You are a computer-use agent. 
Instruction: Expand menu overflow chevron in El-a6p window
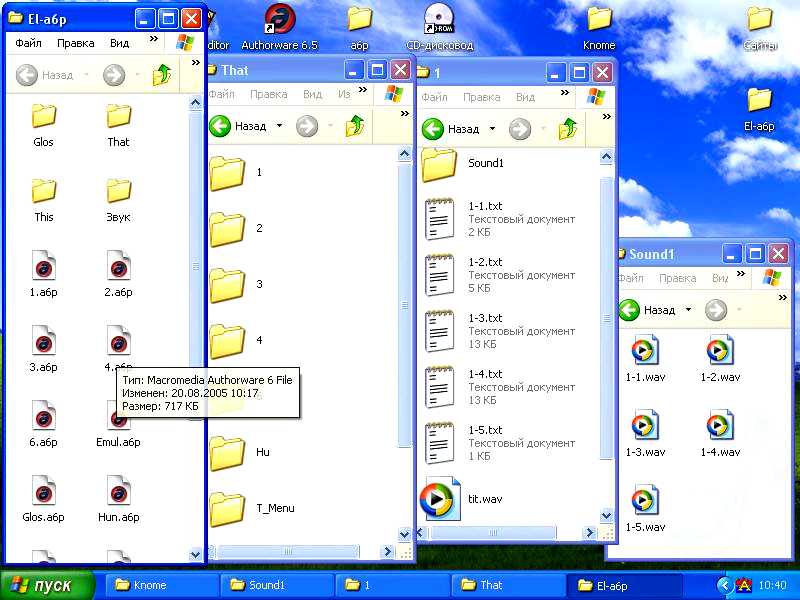[x=154, y=40]
